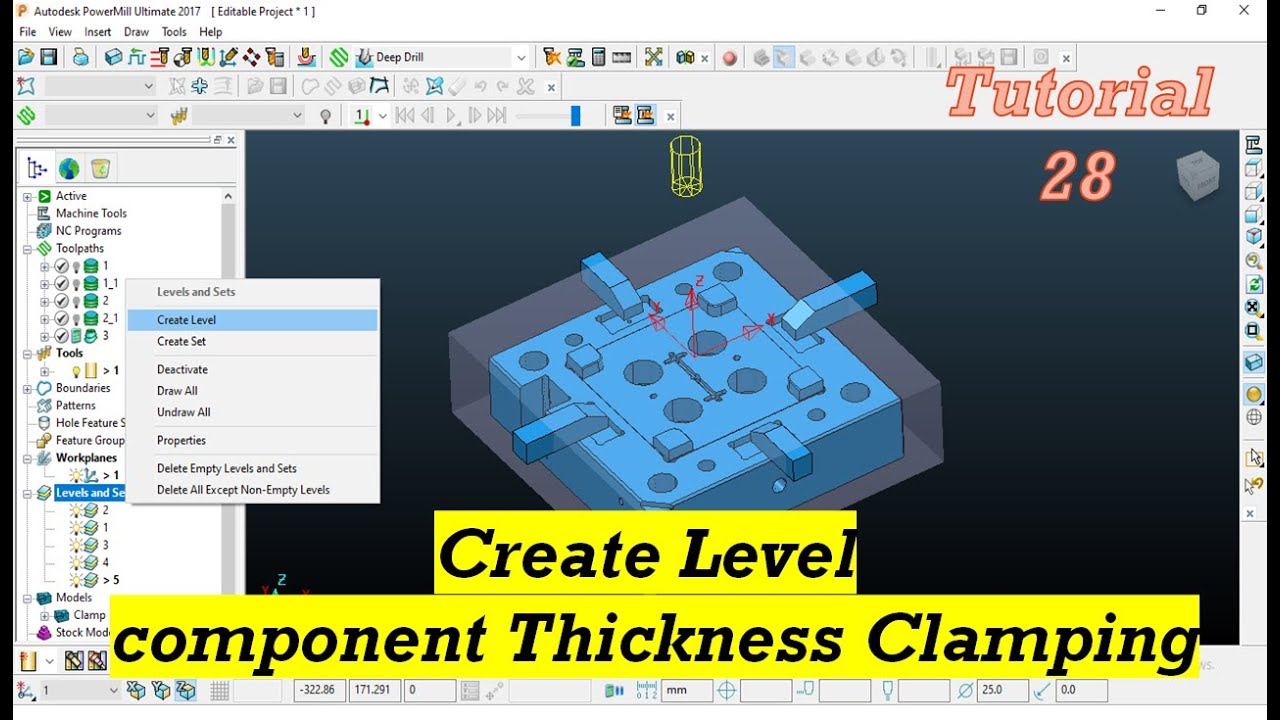
Task: Toggle light bulb visibility of level 2
Action: tap(75, 510)
